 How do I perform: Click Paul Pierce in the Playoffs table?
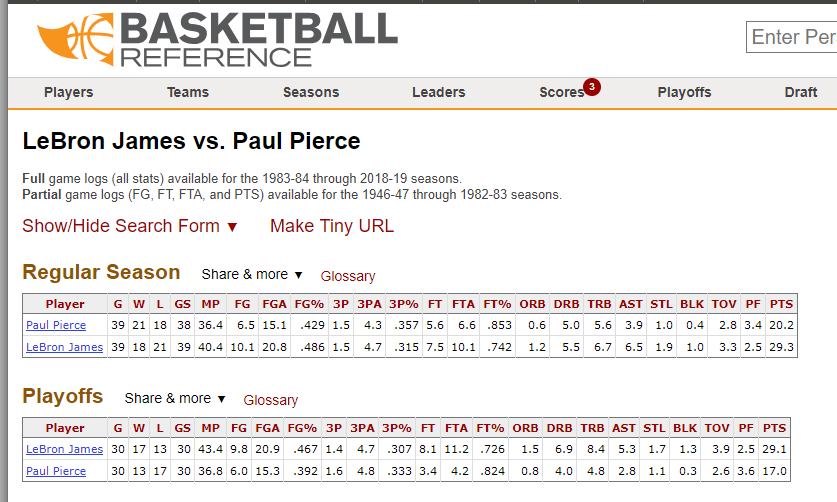click(x=56, y=471)
